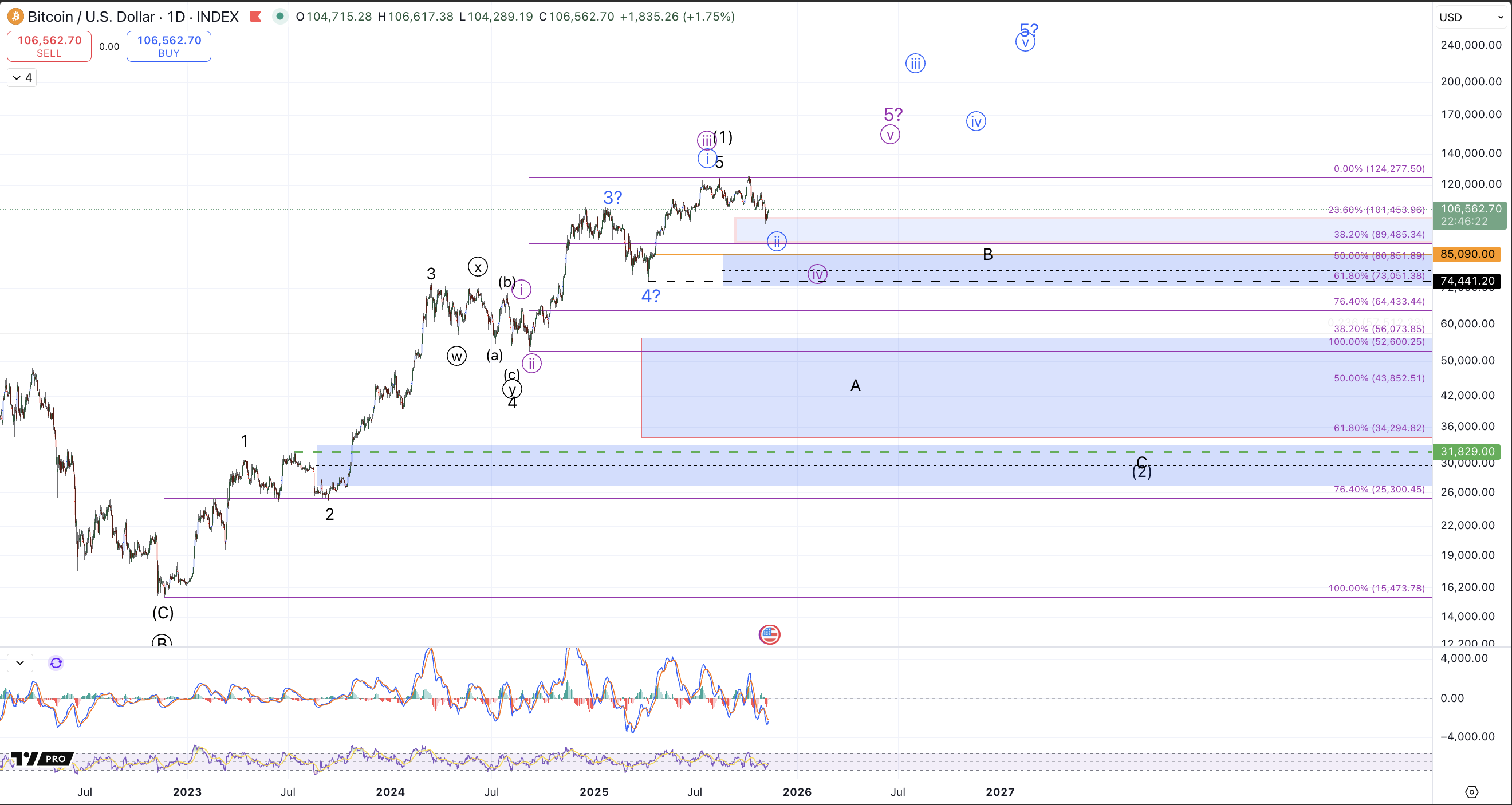Click the BUY 106,562.70 button

169,46
